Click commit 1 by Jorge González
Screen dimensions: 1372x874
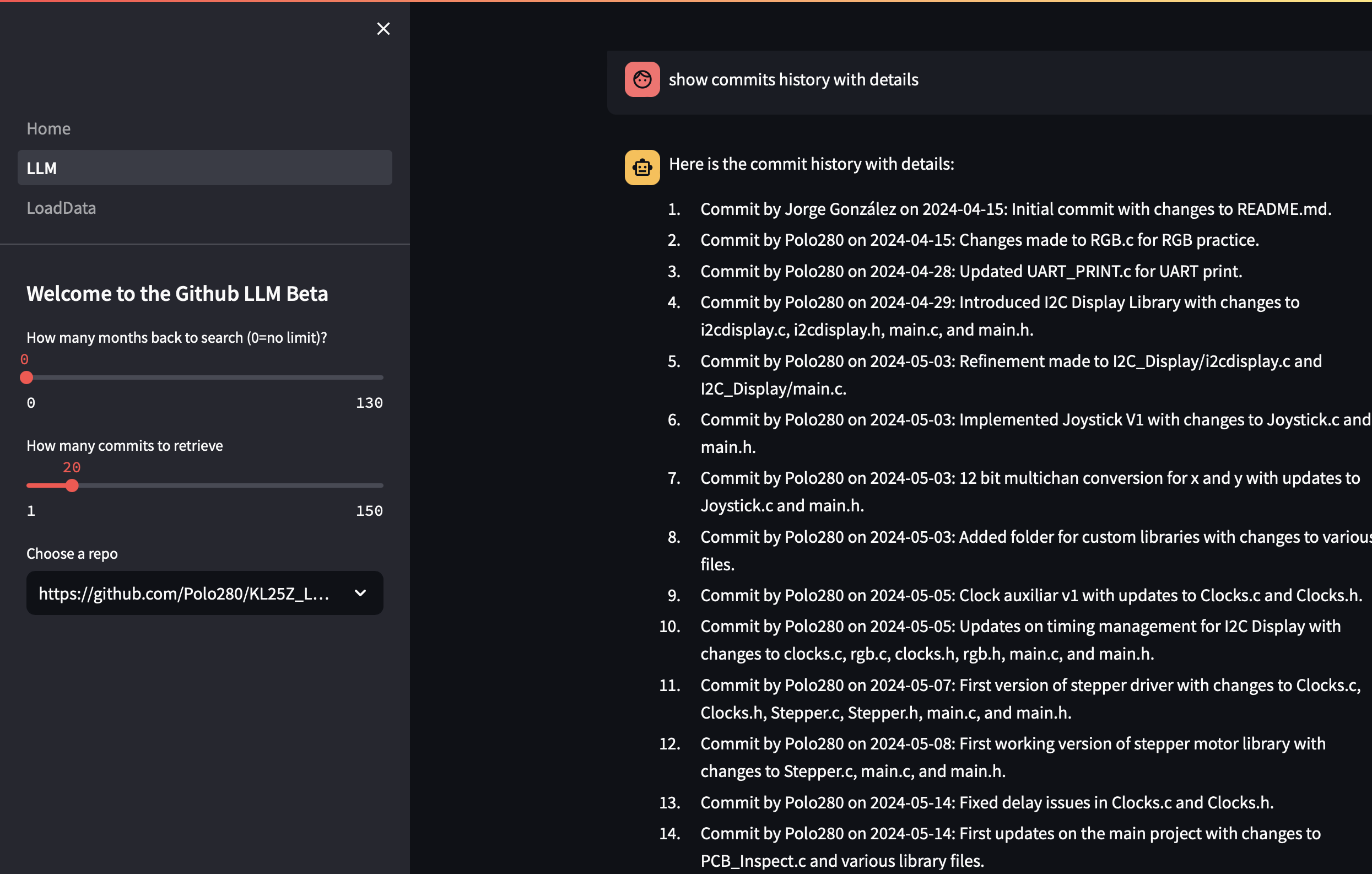tap(1015, 208)
